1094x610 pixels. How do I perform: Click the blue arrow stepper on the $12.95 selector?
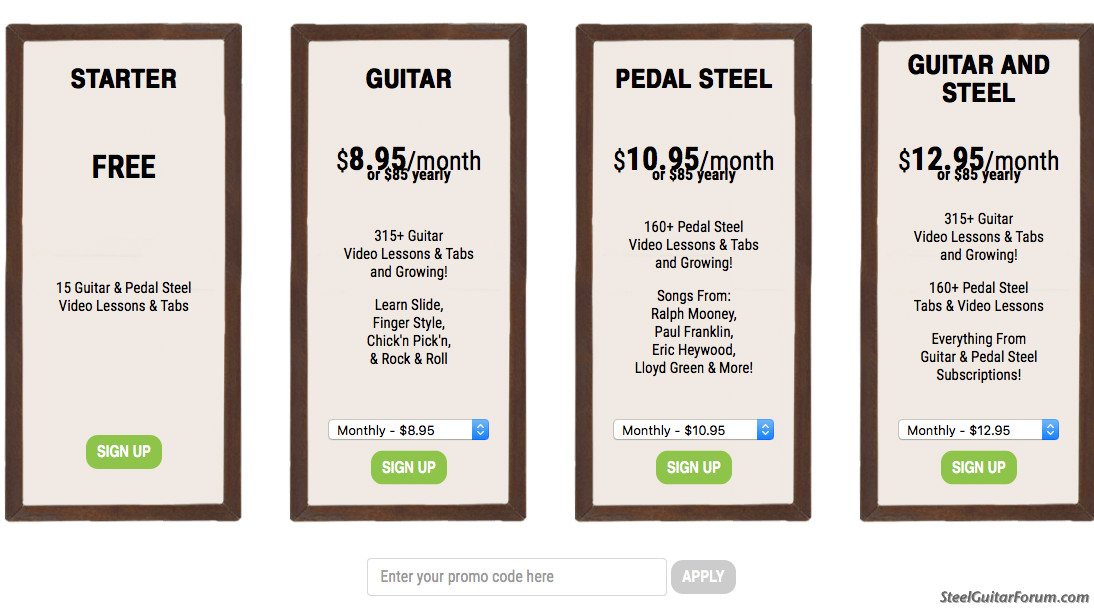point(1050,430)
